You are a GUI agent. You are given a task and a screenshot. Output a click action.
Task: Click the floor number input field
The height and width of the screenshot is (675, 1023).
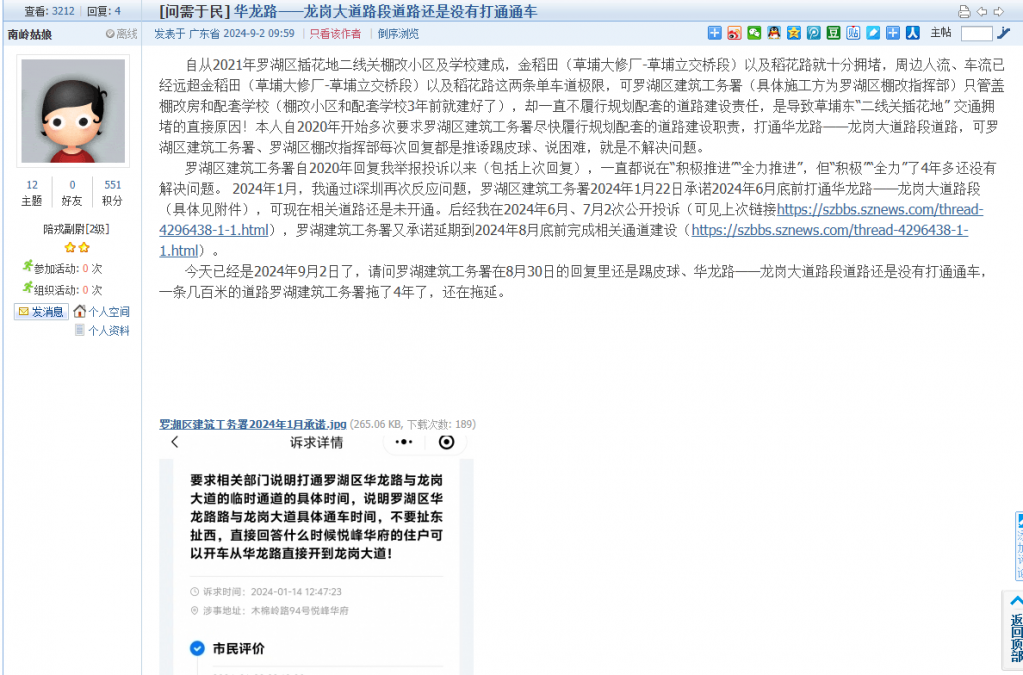[976, 33]
